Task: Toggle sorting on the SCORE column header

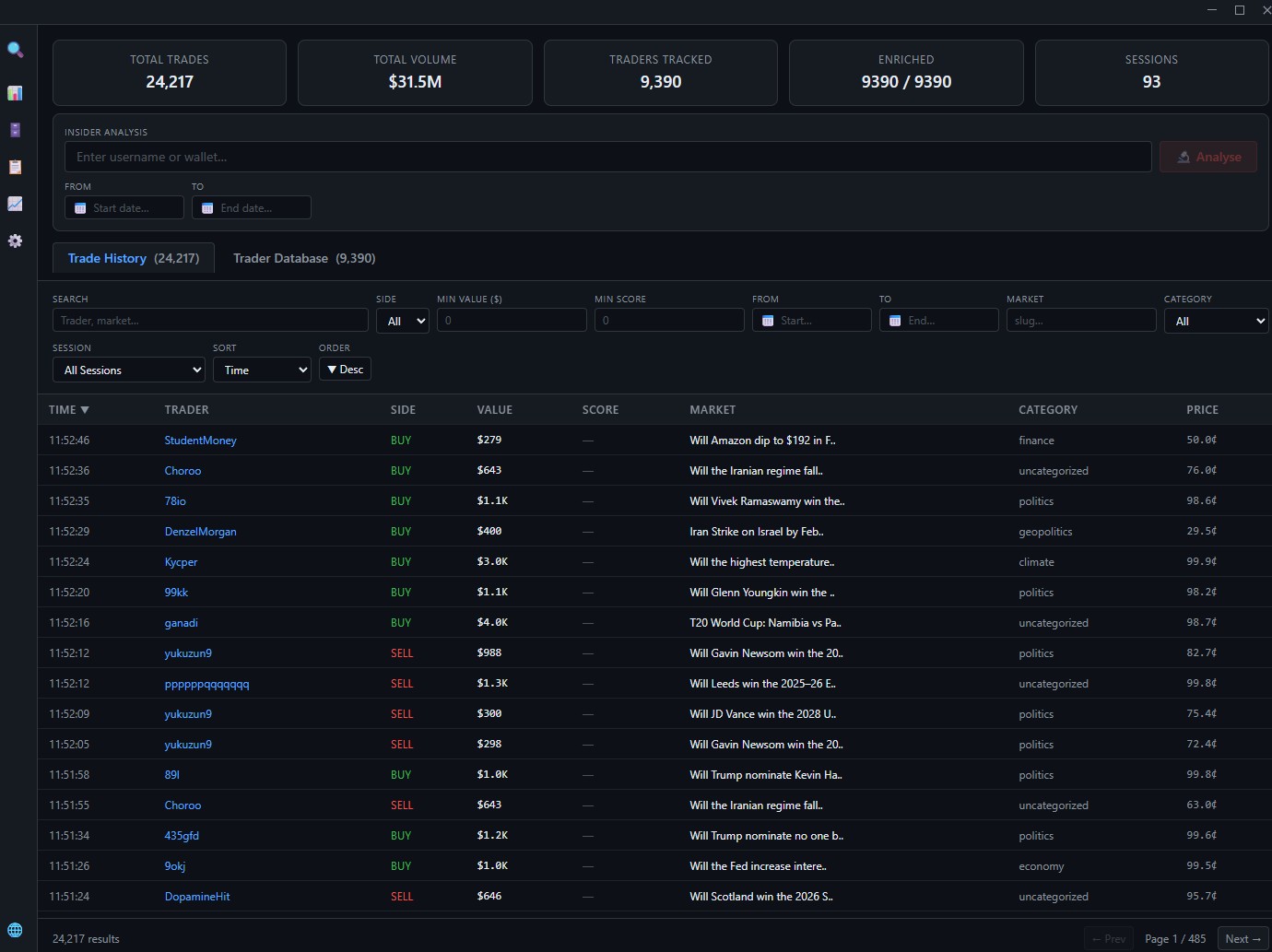Action: (x=600, y=409)
